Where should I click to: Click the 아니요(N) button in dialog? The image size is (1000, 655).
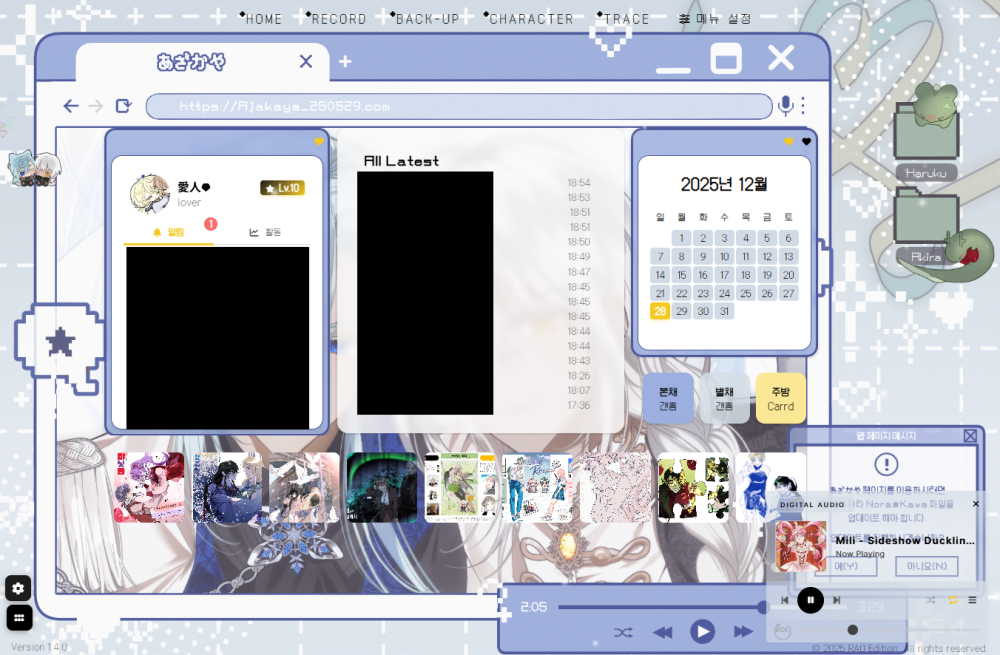point(925,567)
